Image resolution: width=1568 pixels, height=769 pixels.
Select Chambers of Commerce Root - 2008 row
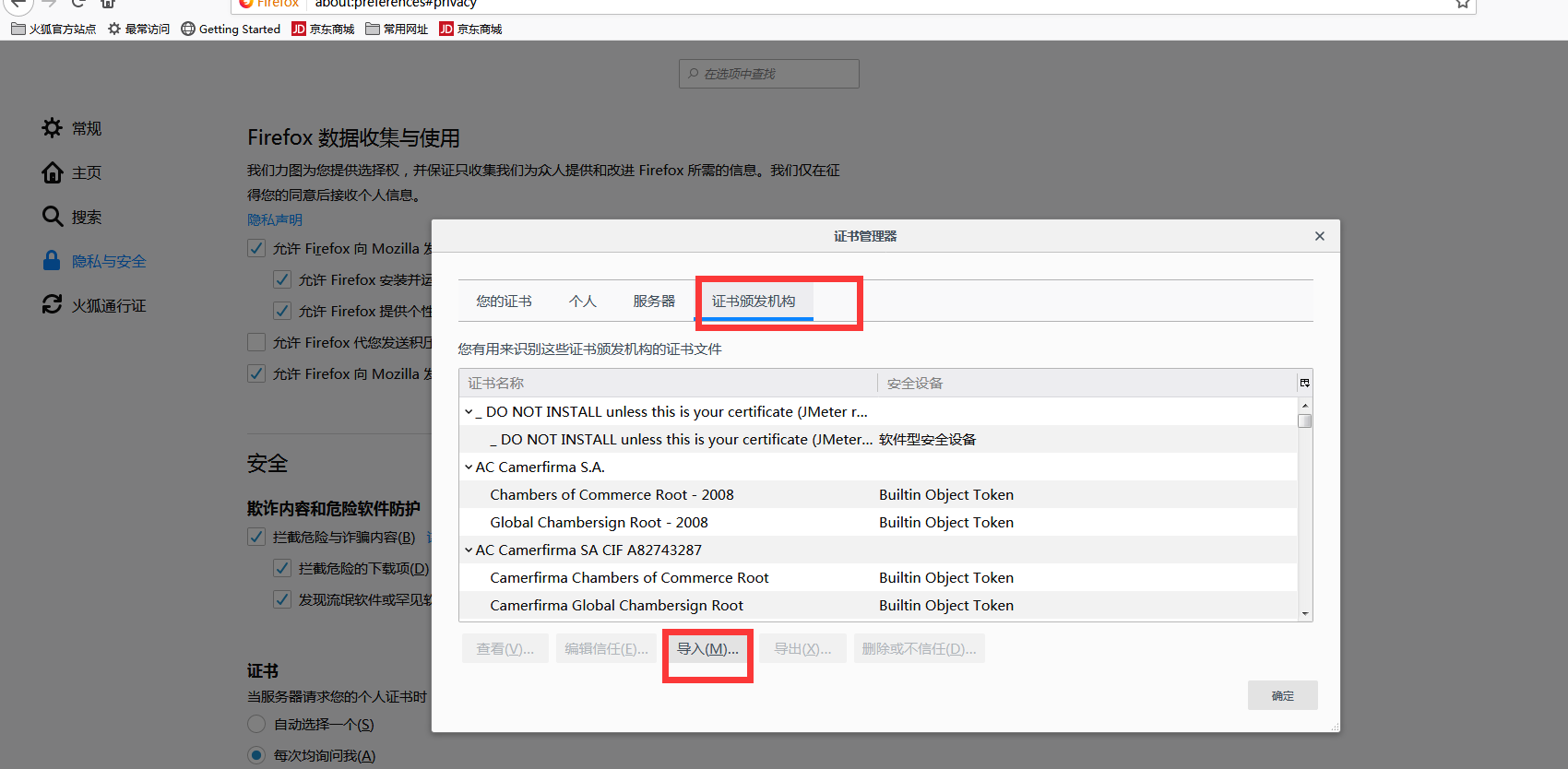pyautogui.click(x=878, y=495)
